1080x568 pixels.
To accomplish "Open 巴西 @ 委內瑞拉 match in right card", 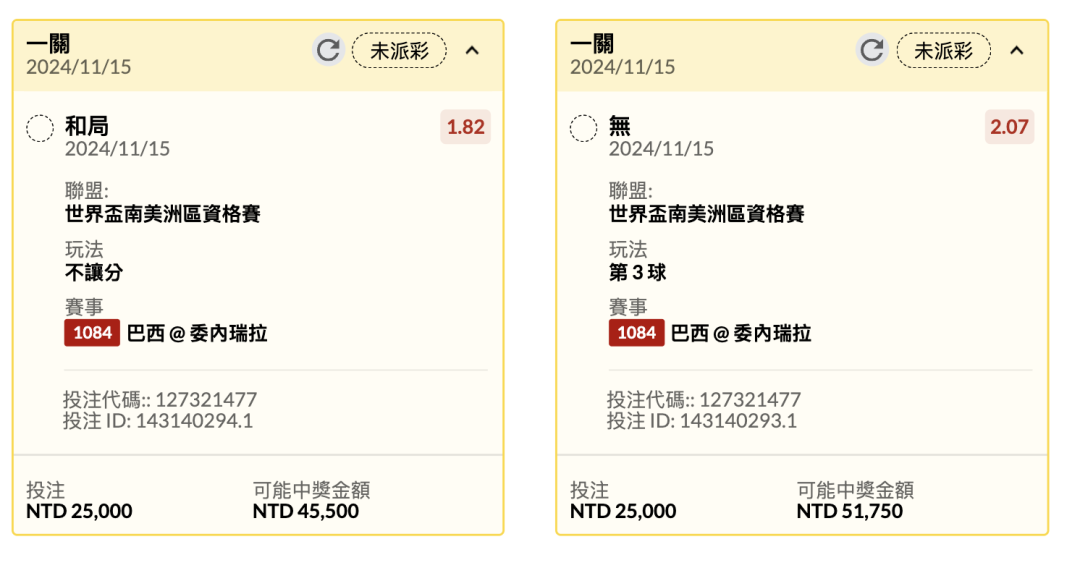I will click(x=741, y=333).
